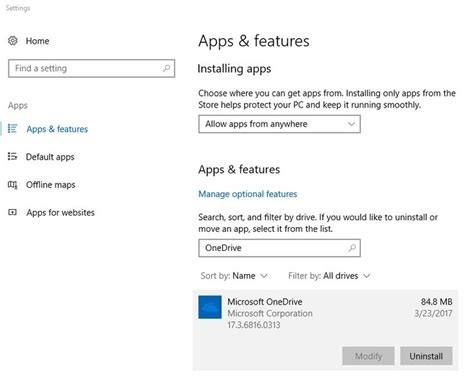Open the Manage optional features link
This screenshot has height=379, width=474.
(248, 194)
